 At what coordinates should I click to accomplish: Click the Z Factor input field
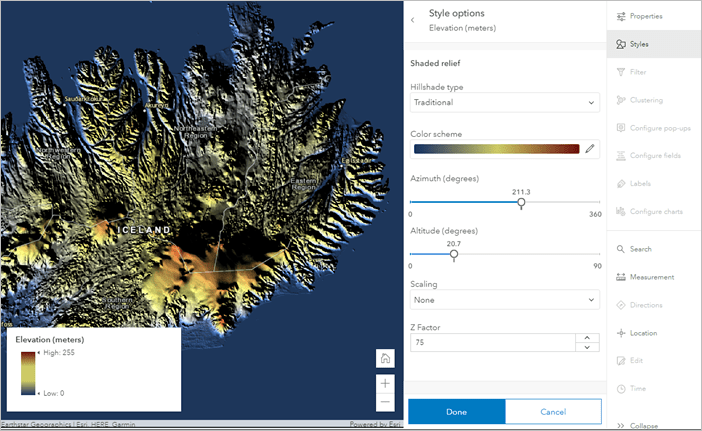click(492, 342)
